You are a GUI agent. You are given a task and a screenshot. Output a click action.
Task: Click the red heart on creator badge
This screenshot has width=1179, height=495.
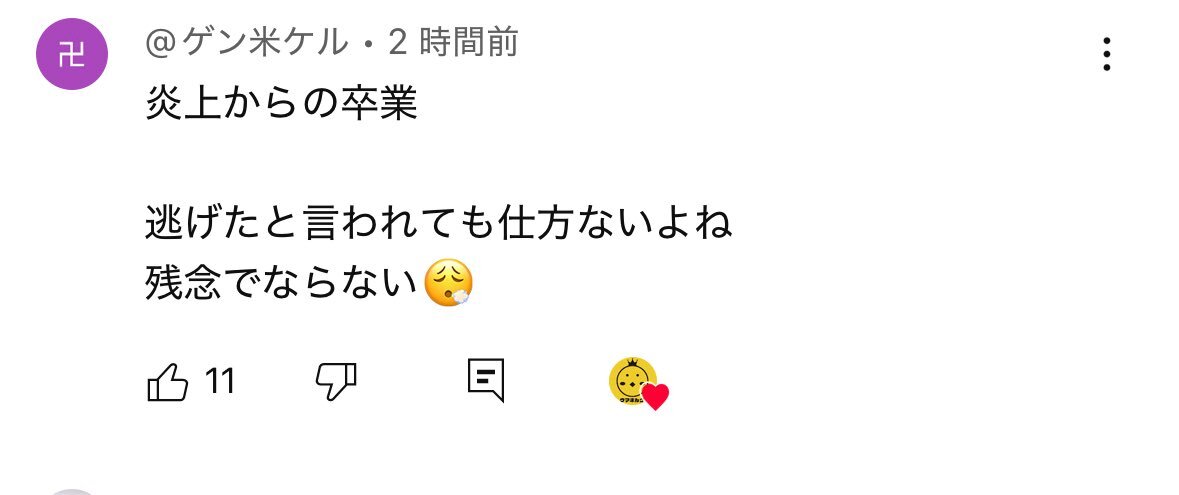point(656,396)
